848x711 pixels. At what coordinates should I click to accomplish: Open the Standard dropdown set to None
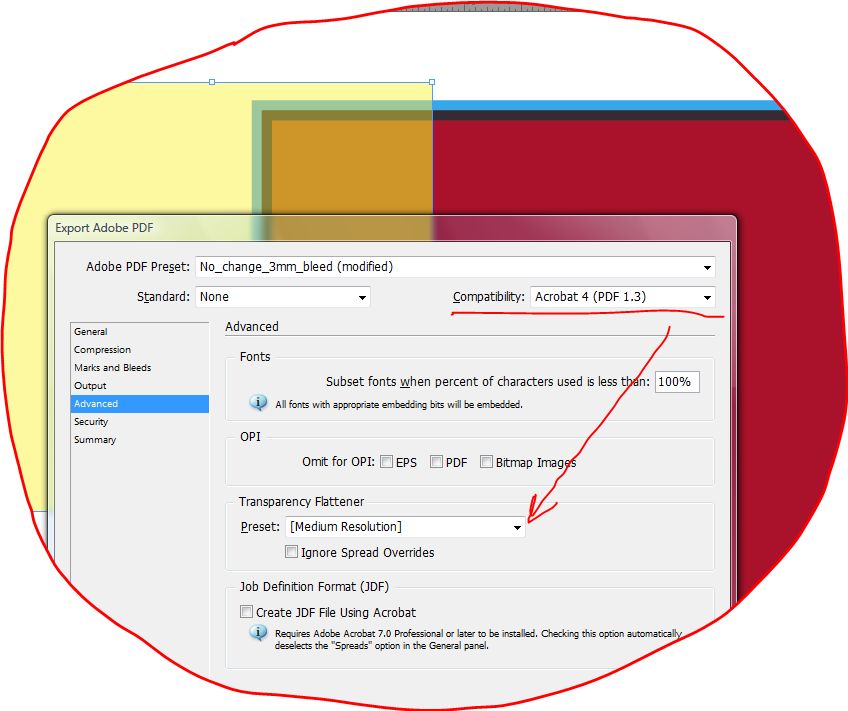(x=282, y=297)
